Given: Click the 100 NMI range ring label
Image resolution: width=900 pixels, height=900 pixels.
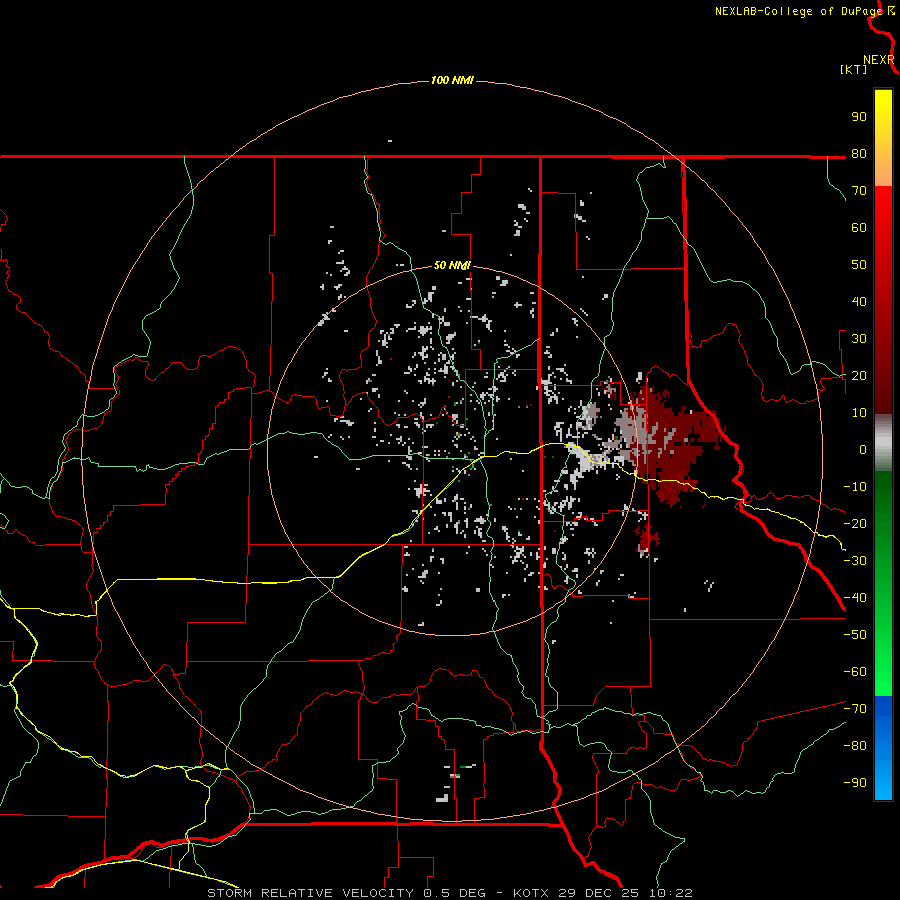Looking at the screenshot, I should (452, 80).
